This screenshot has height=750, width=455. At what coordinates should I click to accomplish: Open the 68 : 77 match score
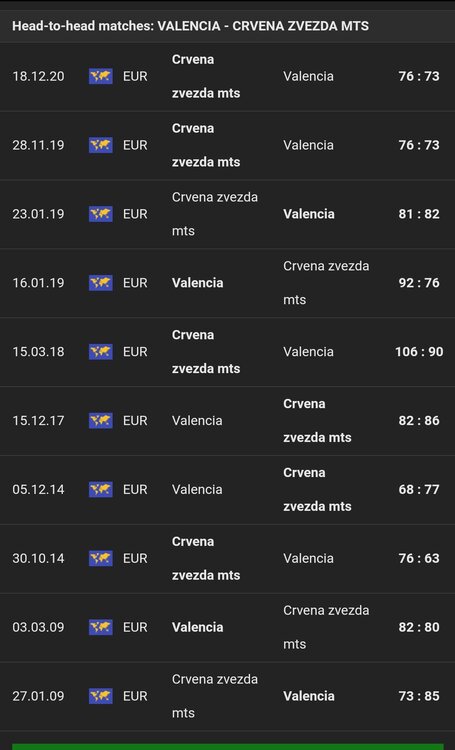coord(419,489)
